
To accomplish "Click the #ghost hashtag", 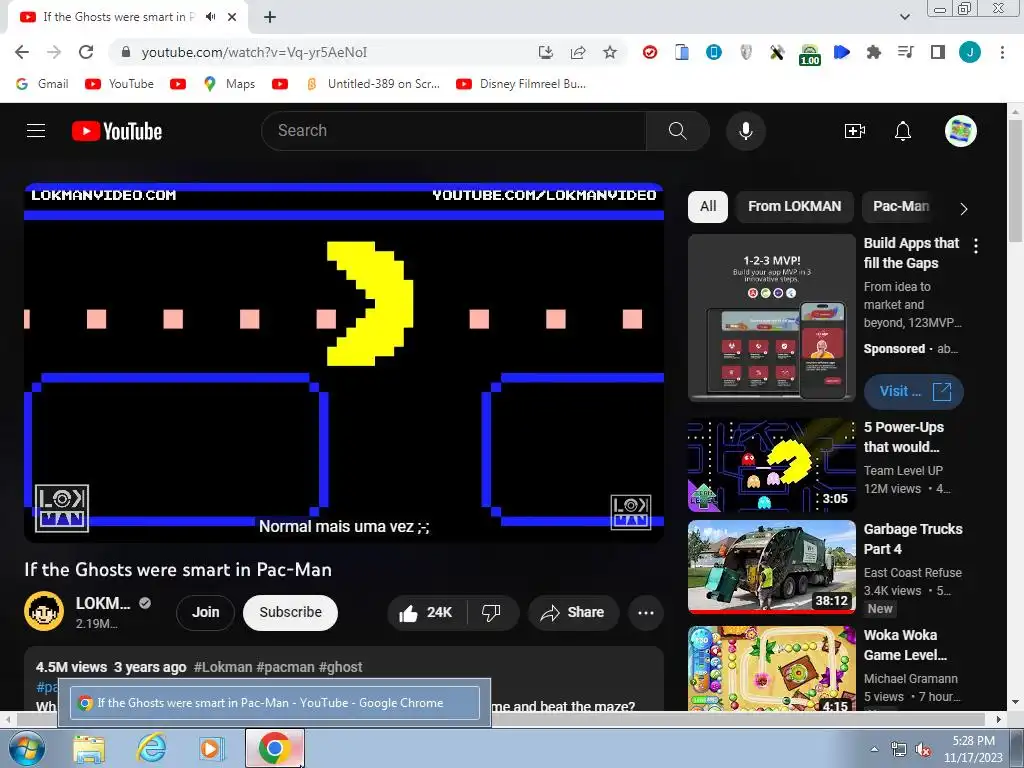I will (x=340, y=667).
